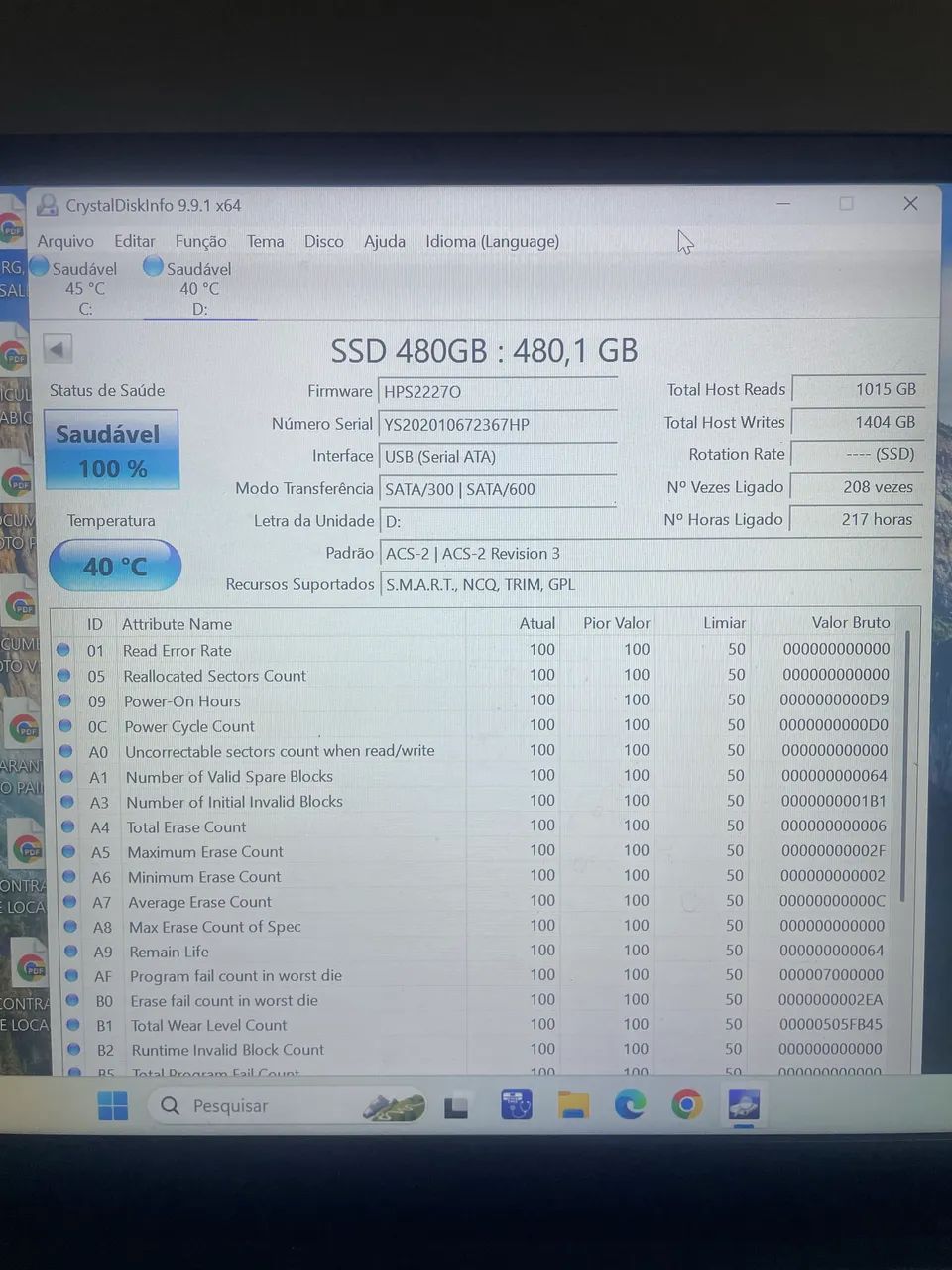
Task: Click the Modo Transferência field
Action: [497, 489]
